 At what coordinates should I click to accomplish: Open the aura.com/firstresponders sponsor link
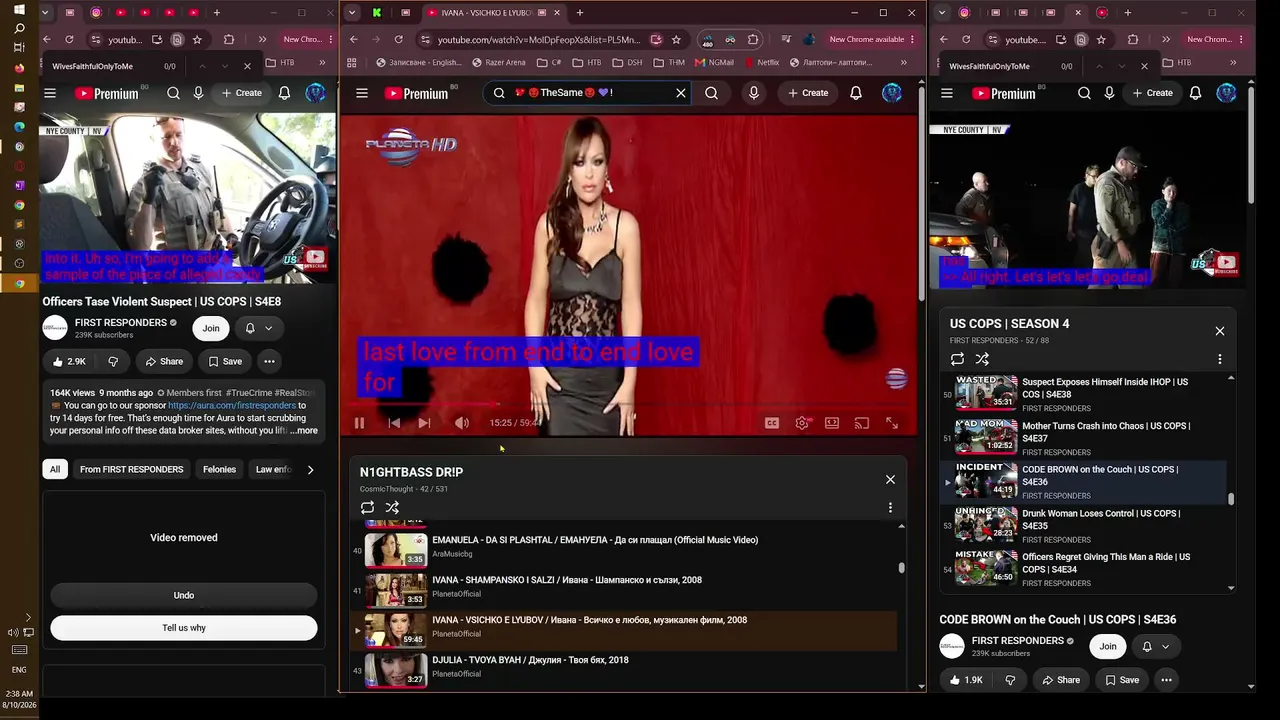(232, 406)
